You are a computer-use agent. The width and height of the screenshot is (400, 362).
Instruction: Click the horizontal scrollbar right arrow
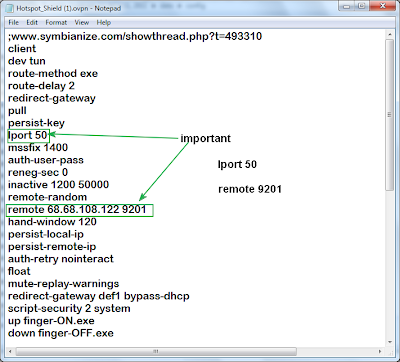pos(380,351)
